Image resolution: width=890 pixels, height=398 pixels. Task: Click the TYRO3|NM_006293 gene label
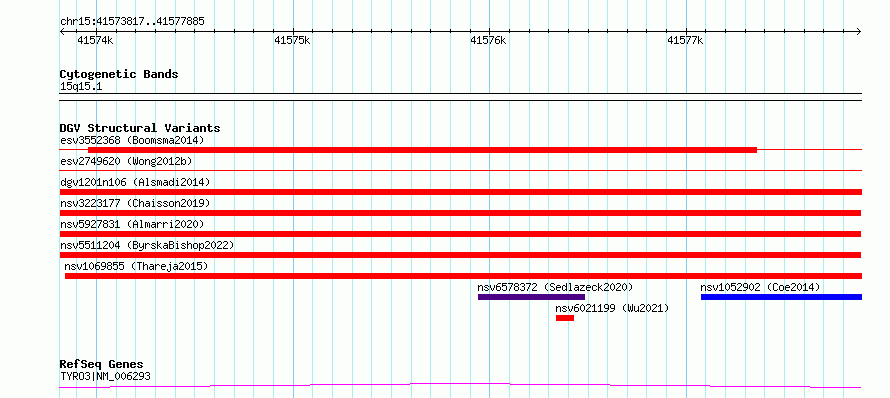point(105,376)
